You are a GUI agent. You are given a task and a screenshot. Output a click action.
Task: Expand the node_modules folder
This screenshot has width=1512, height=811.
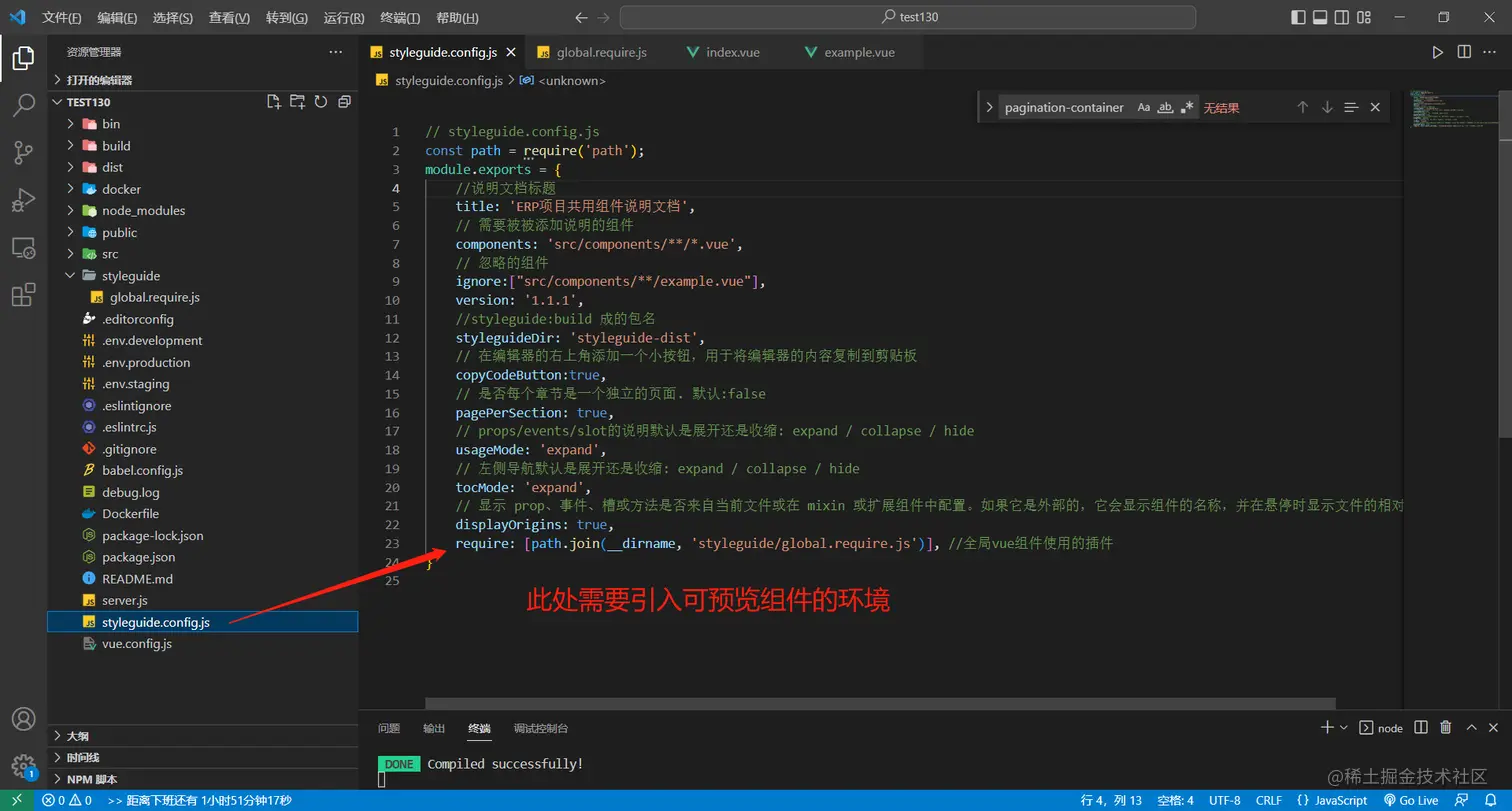pos(203,211)
